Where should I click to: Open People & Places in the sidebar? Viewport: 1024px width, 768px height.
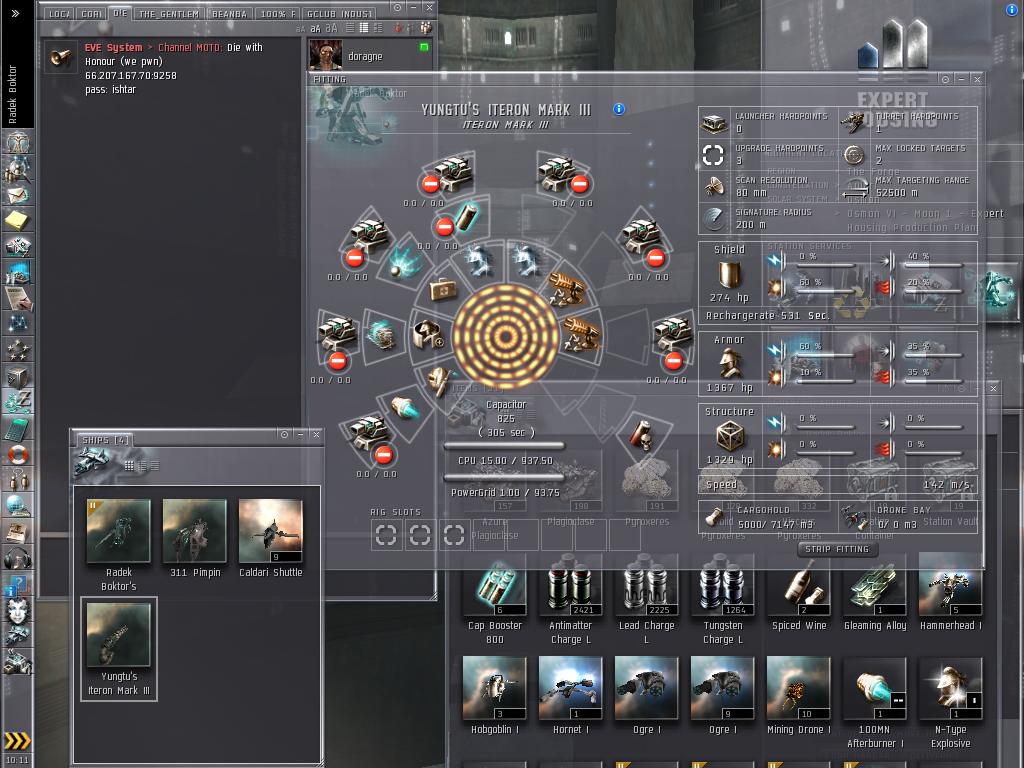[18, 168]
